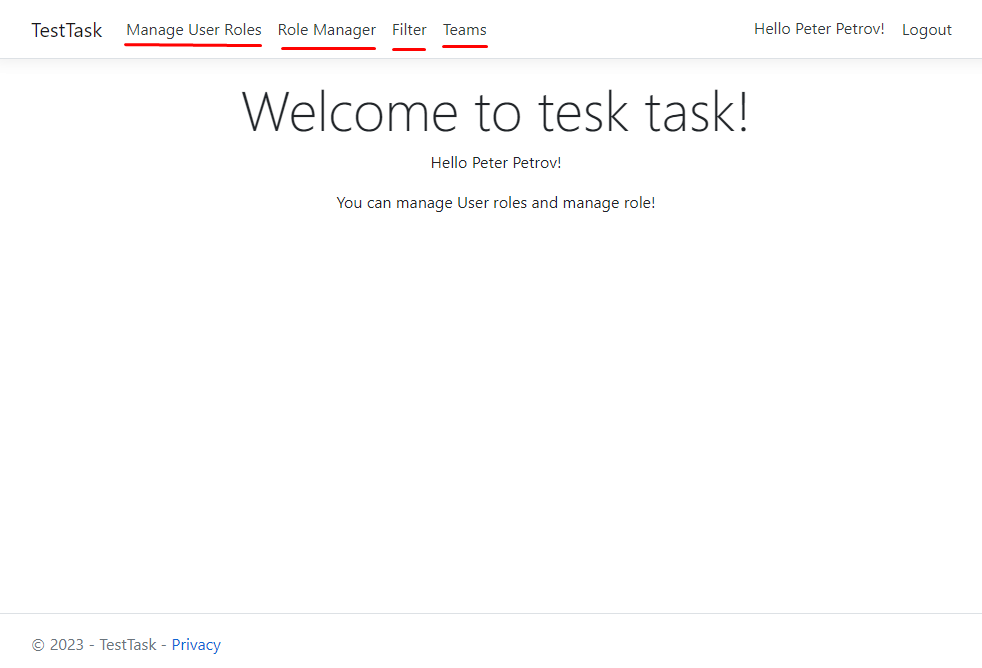Screen dimensions: 982x668
Task: Open the TestTask brand home link
Action: pyautogui.click(x=67, y=30)
